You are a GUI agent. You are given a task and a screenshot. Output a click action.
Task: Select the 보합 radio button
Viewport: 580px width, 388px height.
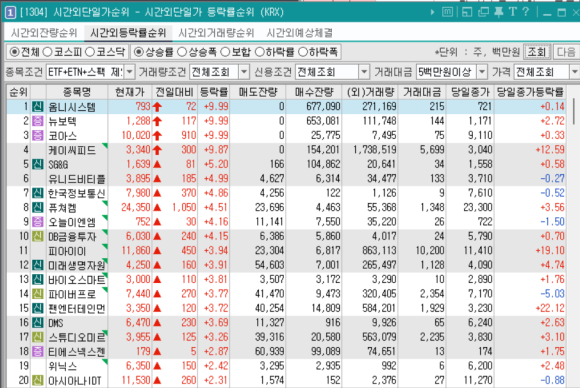tap(225, 52)
